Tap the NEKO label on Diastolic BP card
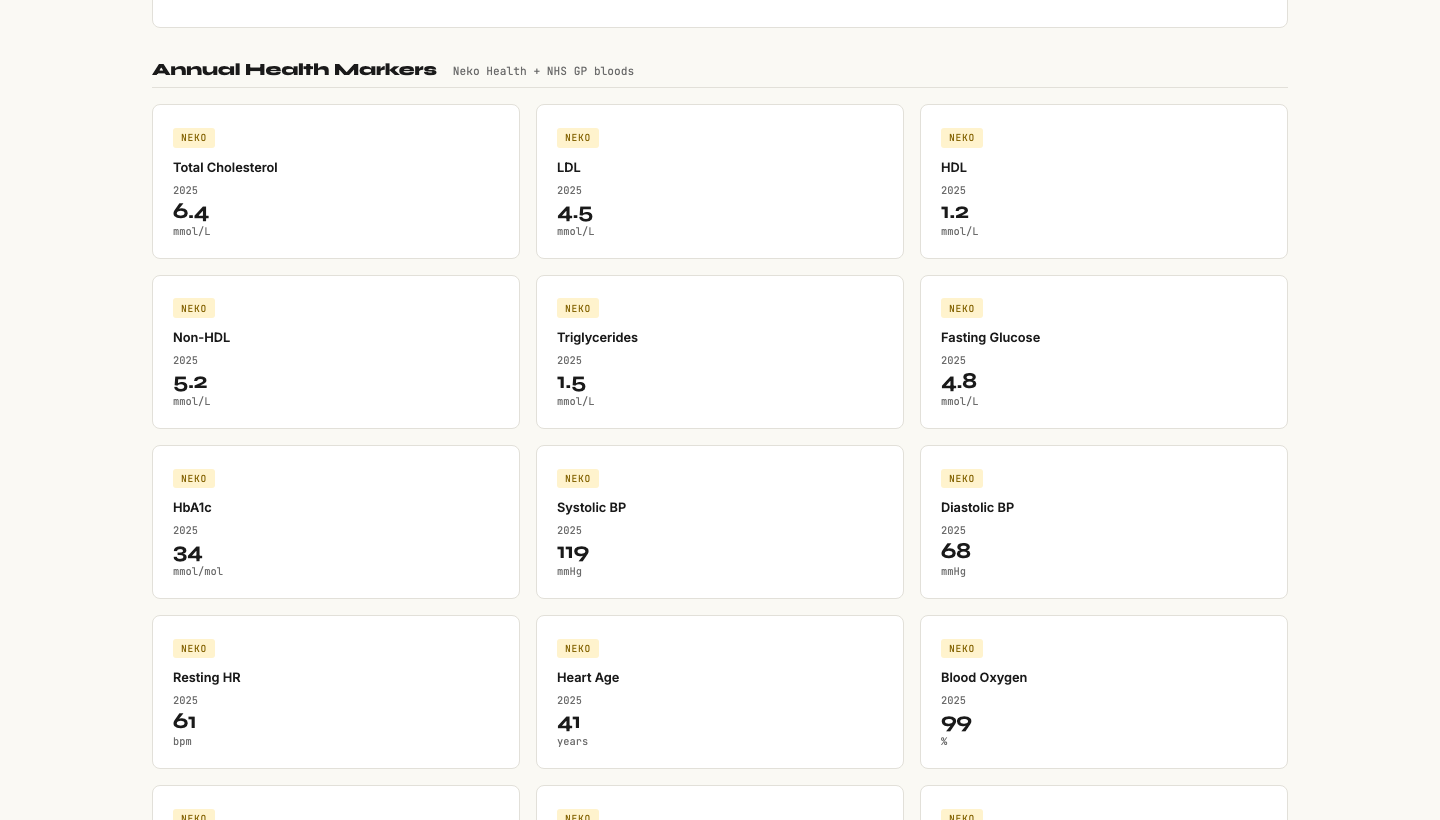 pos(962,478)
